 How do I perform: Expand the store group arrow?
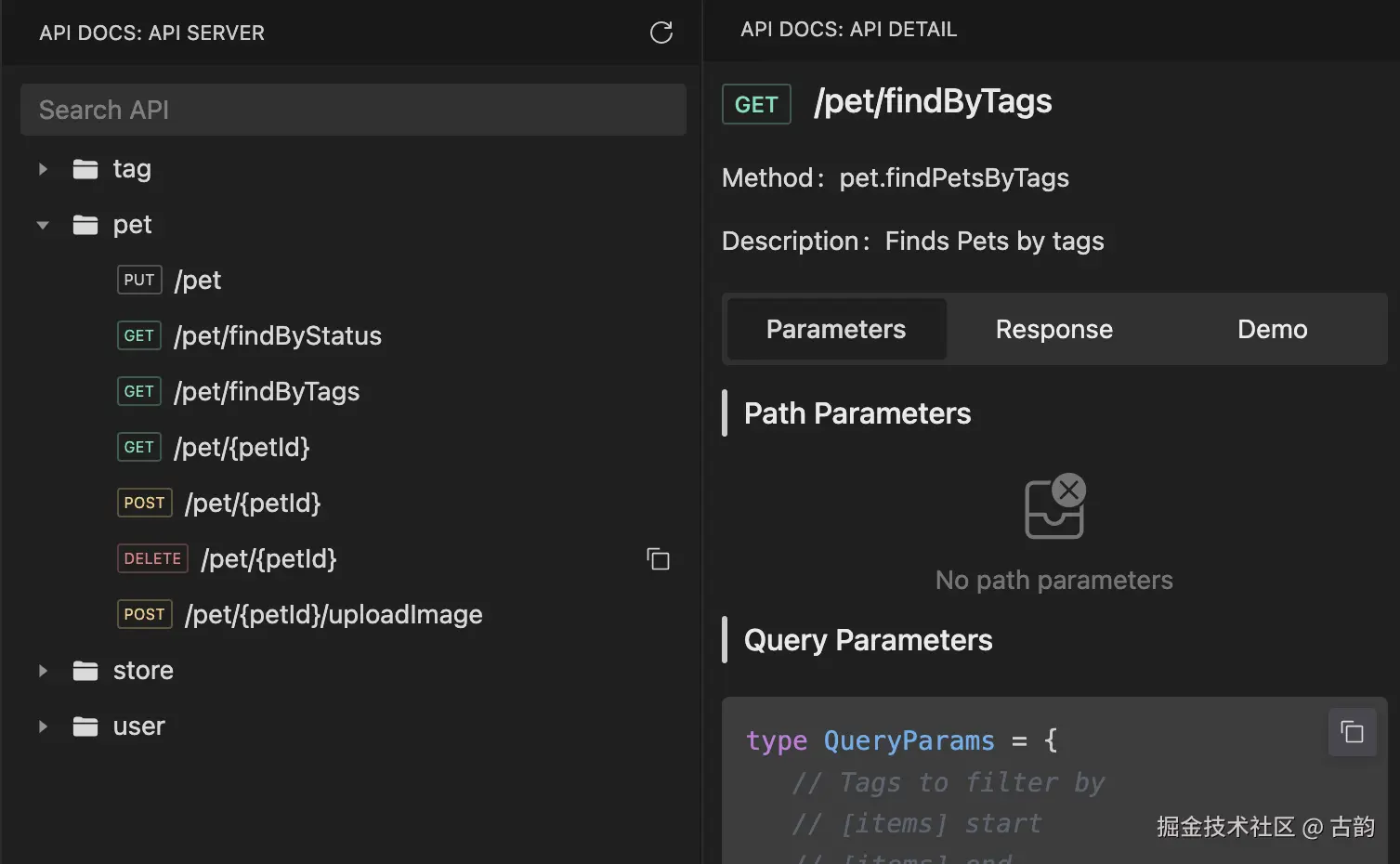pyautogui.click(x=43, y=671)
